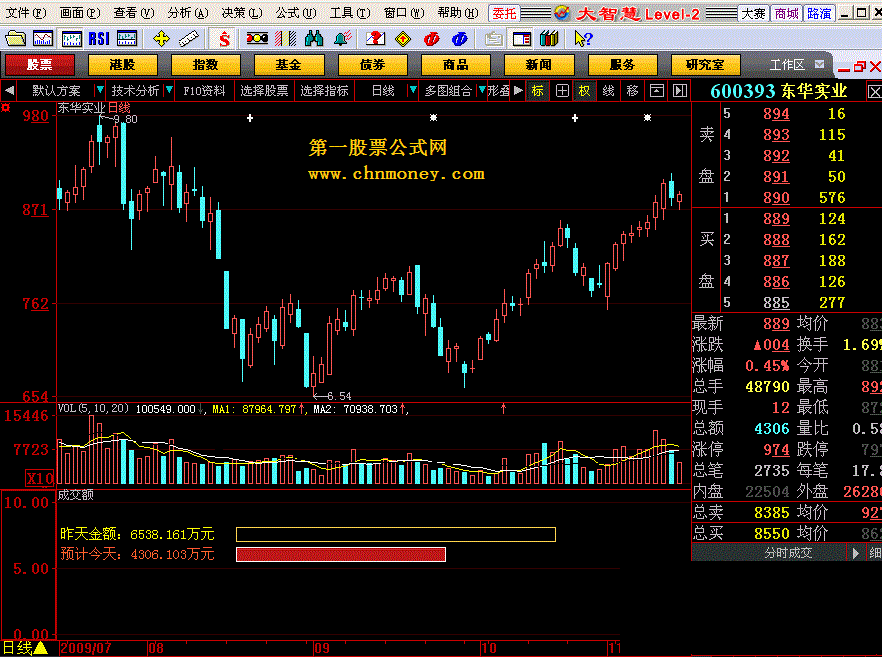Switch to the 港股 tab

pyautogui.click(x=123, y=65)
